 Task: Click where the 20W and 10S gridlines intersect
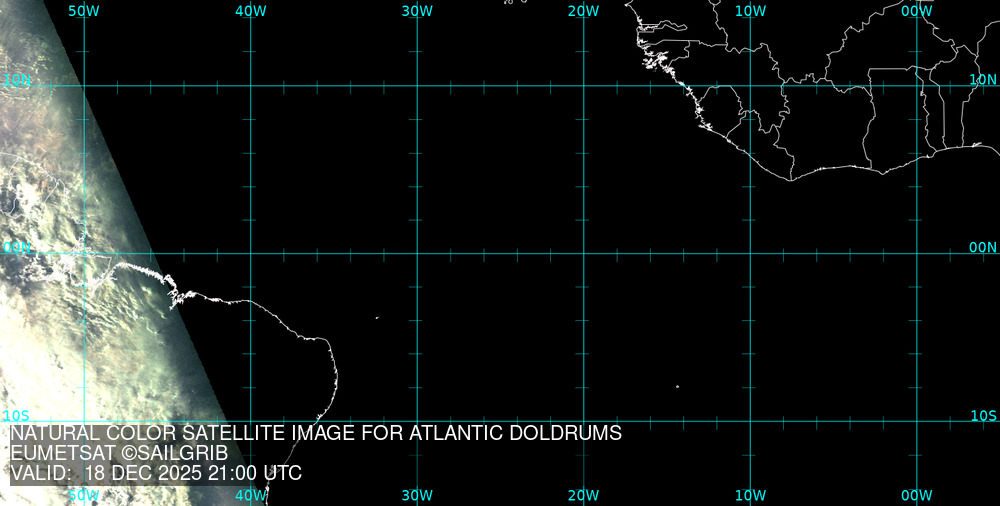(584, 420)
